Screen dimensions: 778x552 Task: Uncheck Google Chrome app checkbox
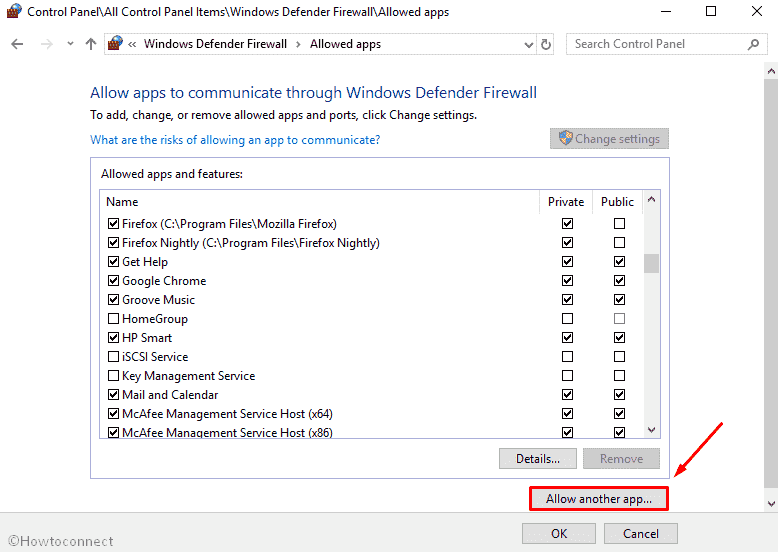click(x=114, y=281)
